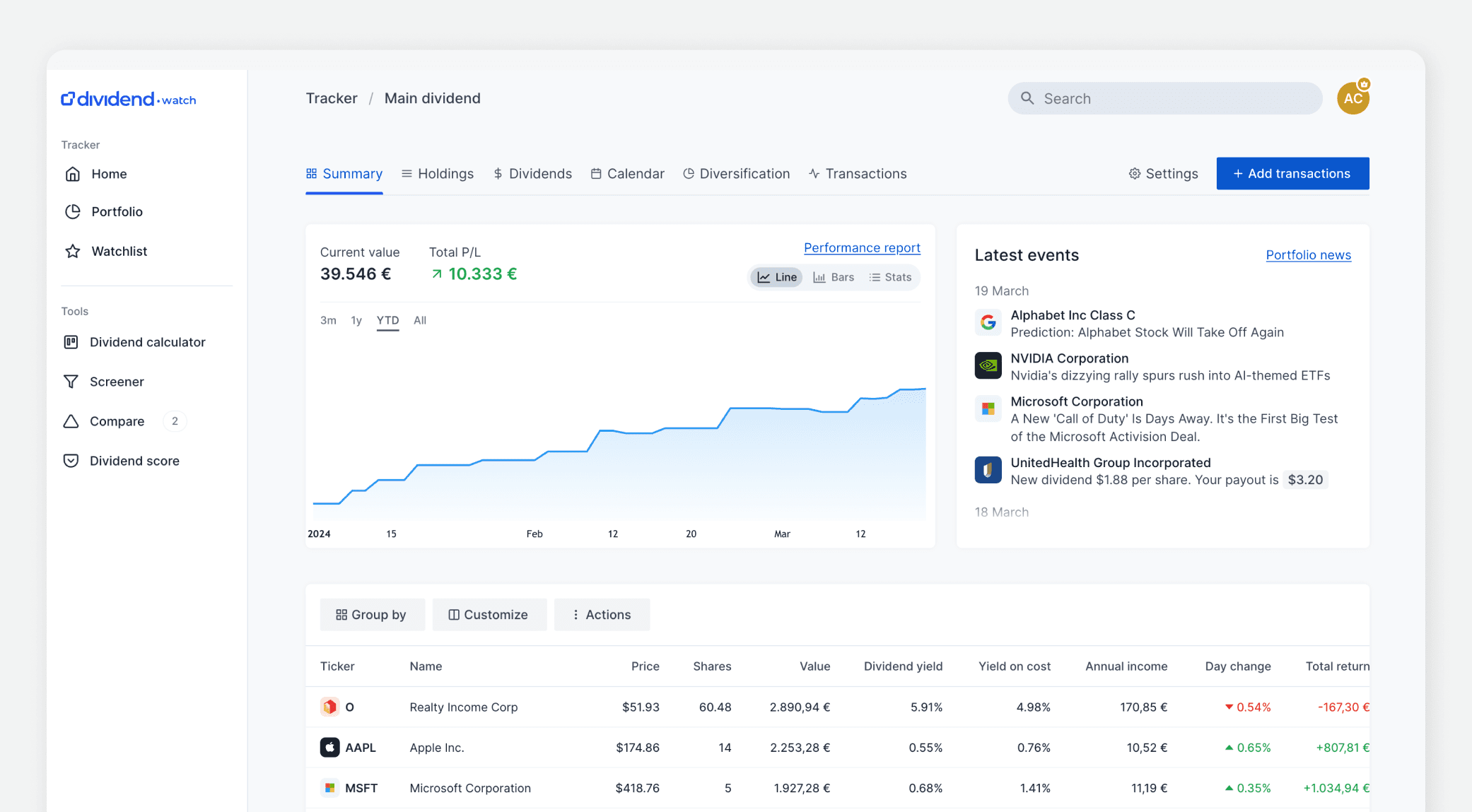Click the Dividend score shield icon
This screenshot has height=812, width=1472.
pyautogui.click(x=71, y=461)
